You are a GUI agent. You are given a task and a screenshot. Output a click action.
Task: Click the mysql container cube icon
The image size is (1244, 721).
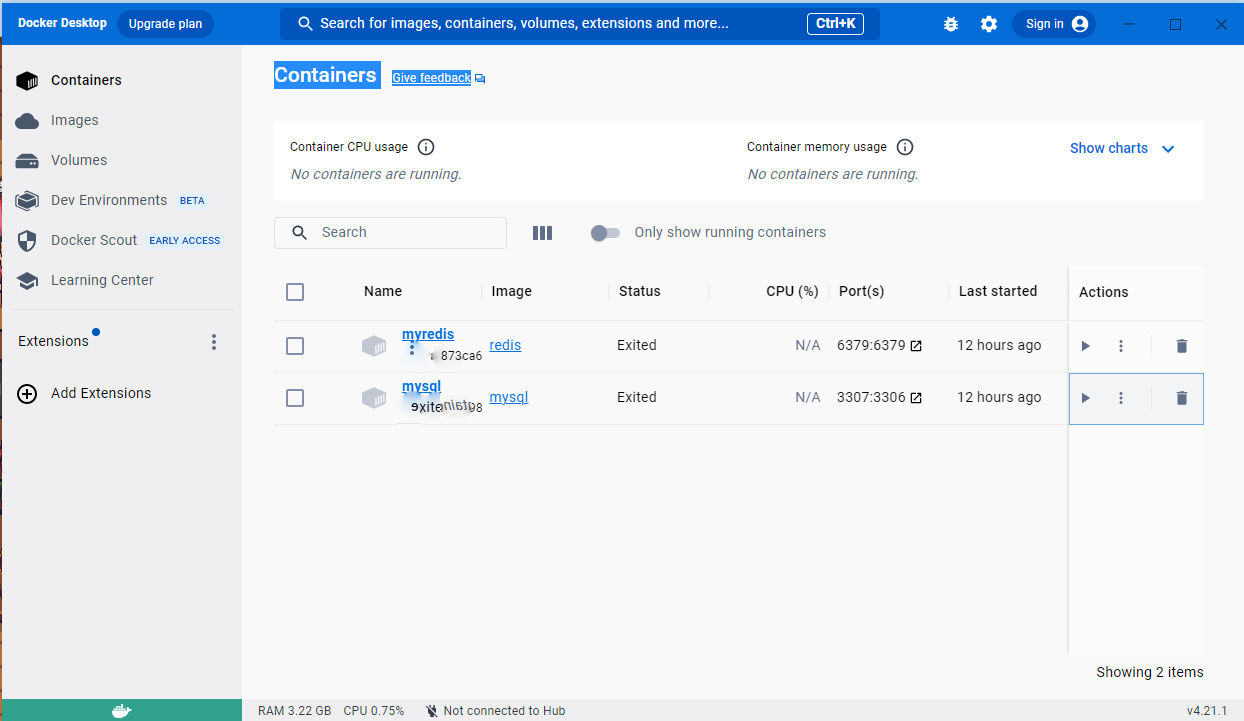click(x=374, y=398)
